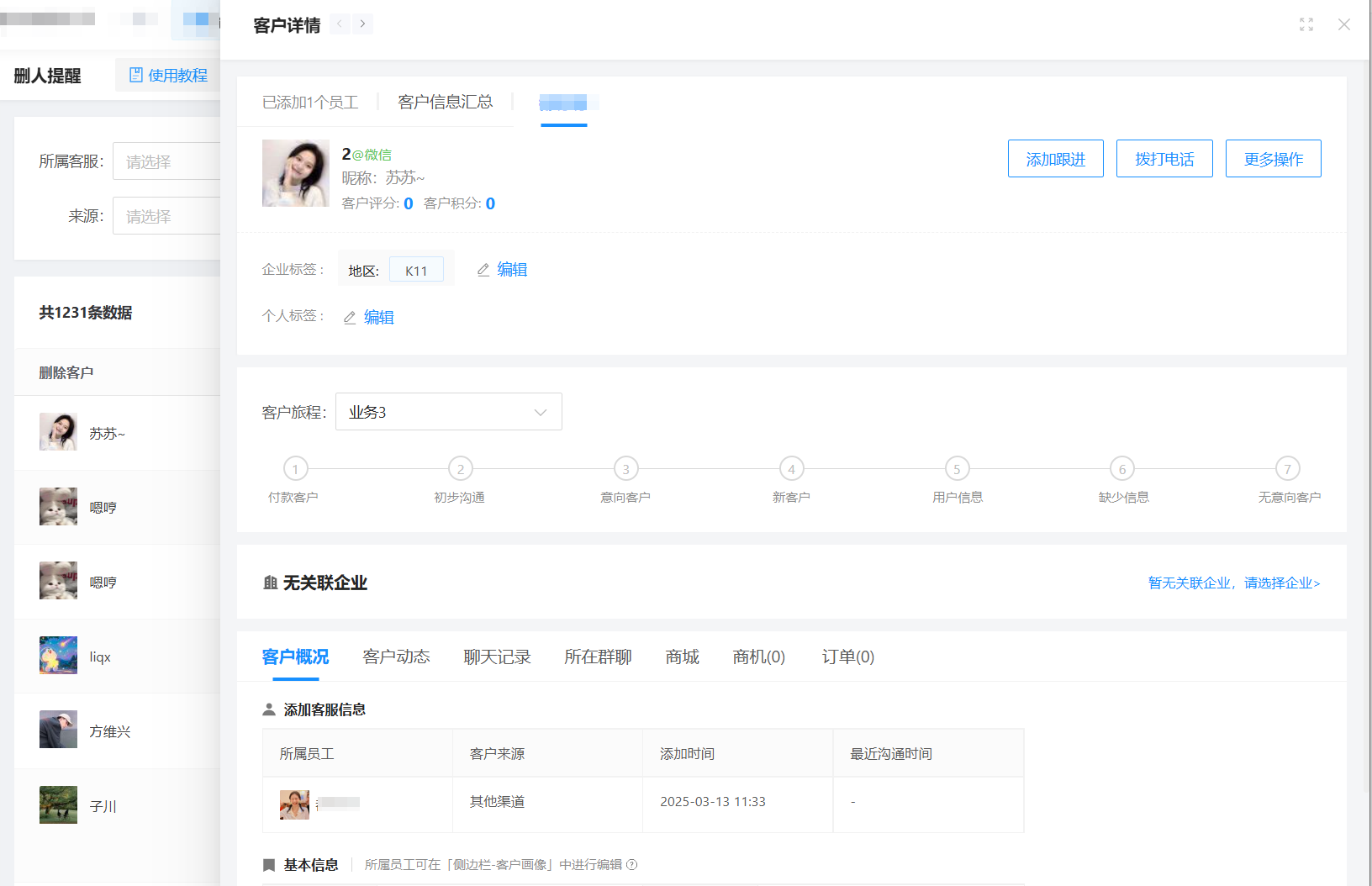Screen dimensions: 1372x886
Task: Edit personal tags via 编辑 link
Action: 379,318
